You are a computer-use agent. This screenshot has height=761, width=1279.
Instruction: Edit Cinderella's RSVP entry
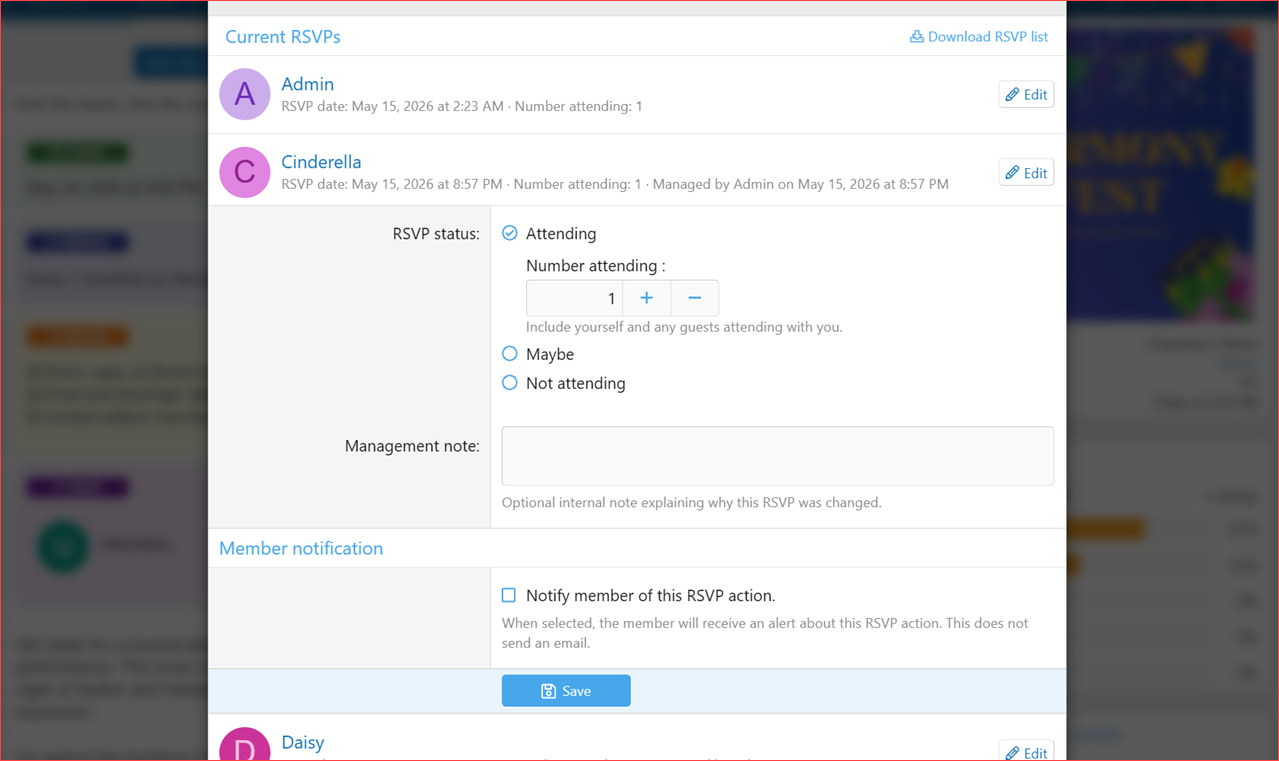(x=1026, y=172)
